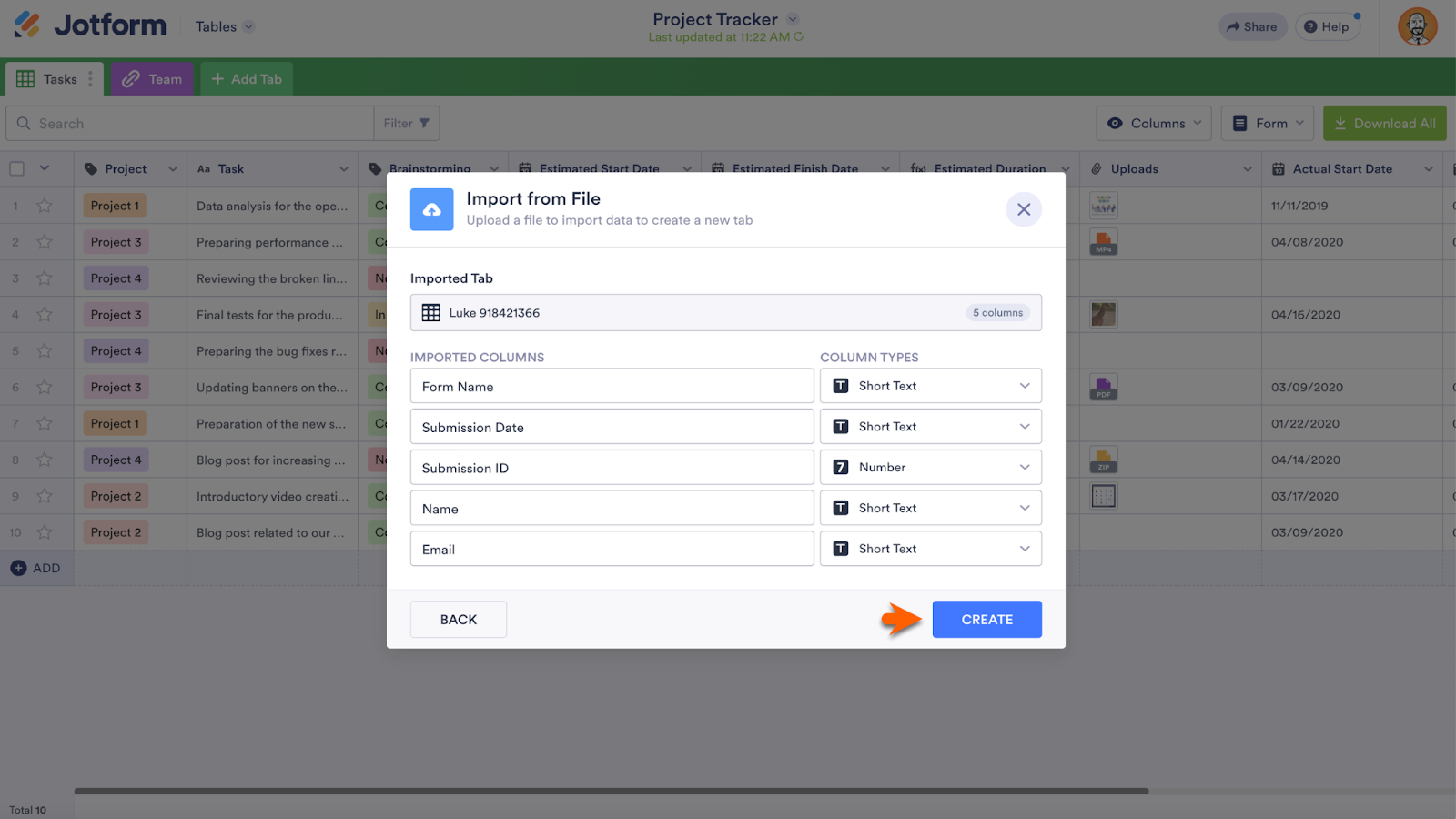
Task: Close the Import from File dialog
Action: pyautogui.click(x=1024, y=209)
